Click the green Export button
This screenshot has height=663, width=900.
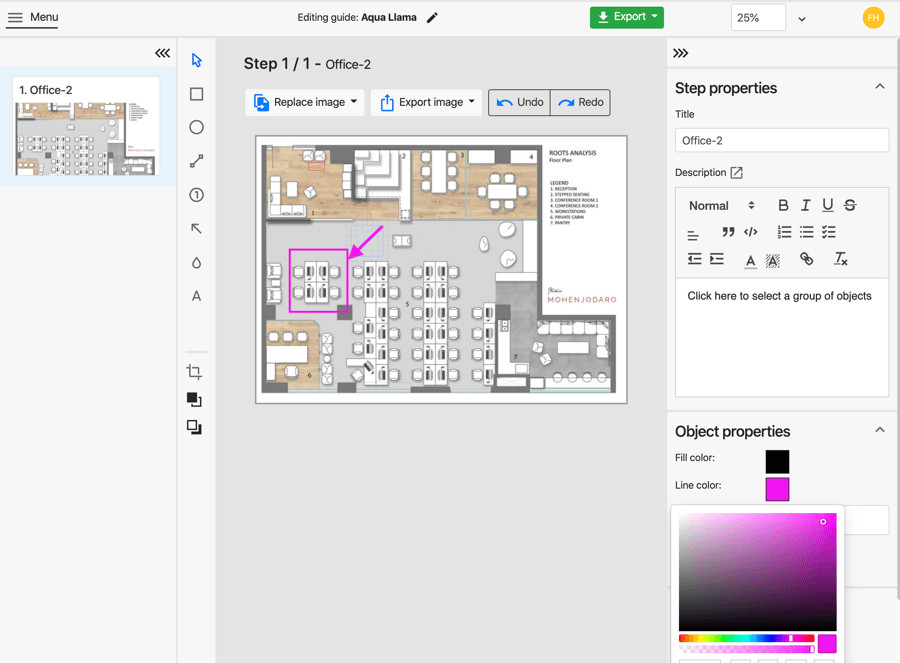tap(626, 17)
